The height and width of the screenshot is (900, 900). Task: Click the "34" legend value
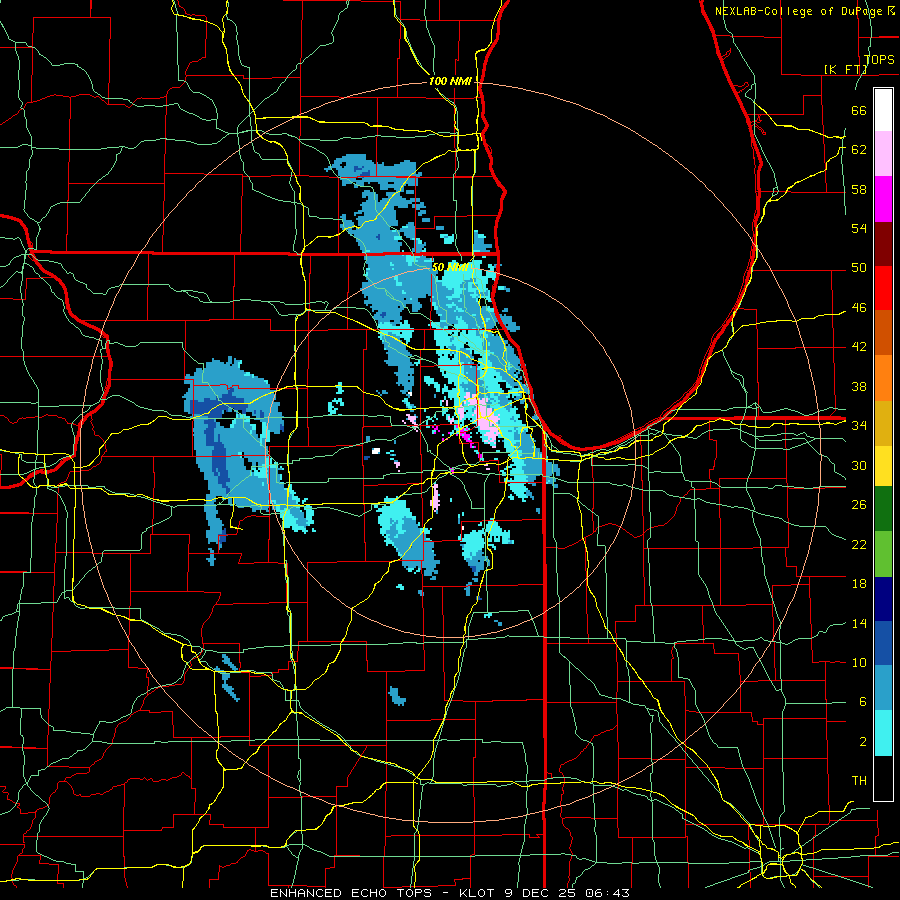coord(859,425)
